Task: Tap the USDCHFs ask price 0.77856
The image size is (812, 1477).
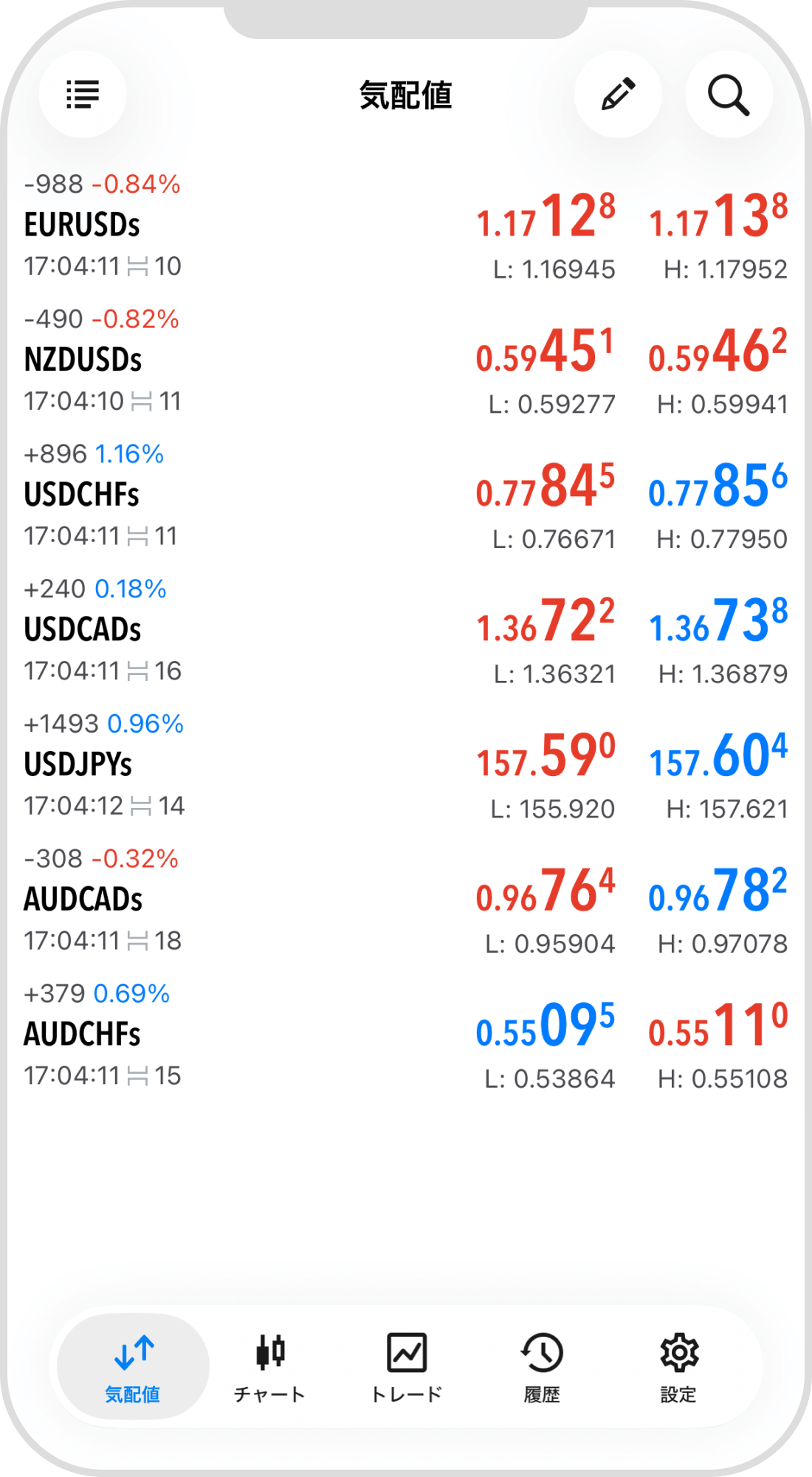Action: click(718, 487)
